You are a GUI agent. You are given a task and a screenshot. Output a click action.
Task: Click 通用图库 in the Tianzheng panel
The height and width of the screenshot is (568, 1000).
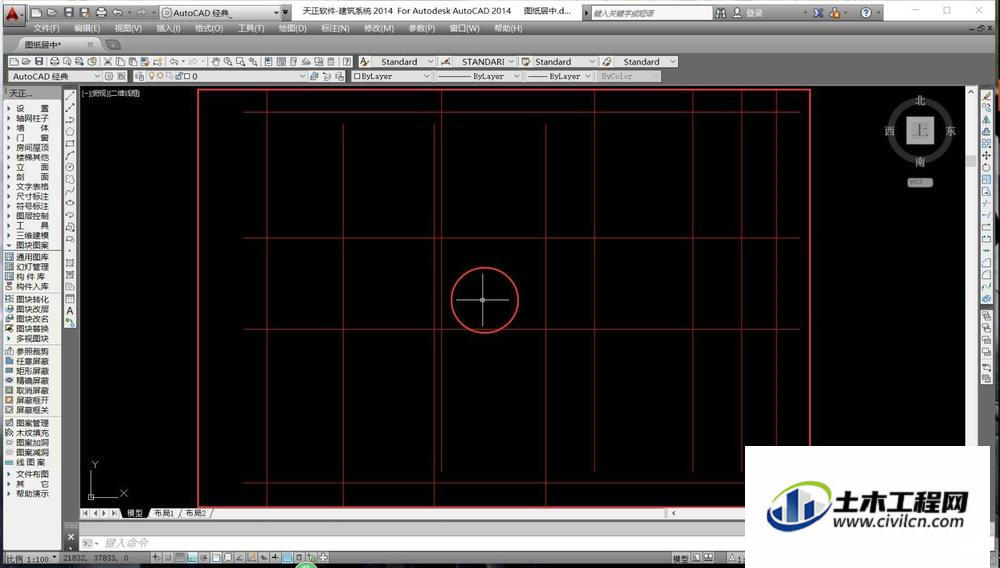click(32, 257)
